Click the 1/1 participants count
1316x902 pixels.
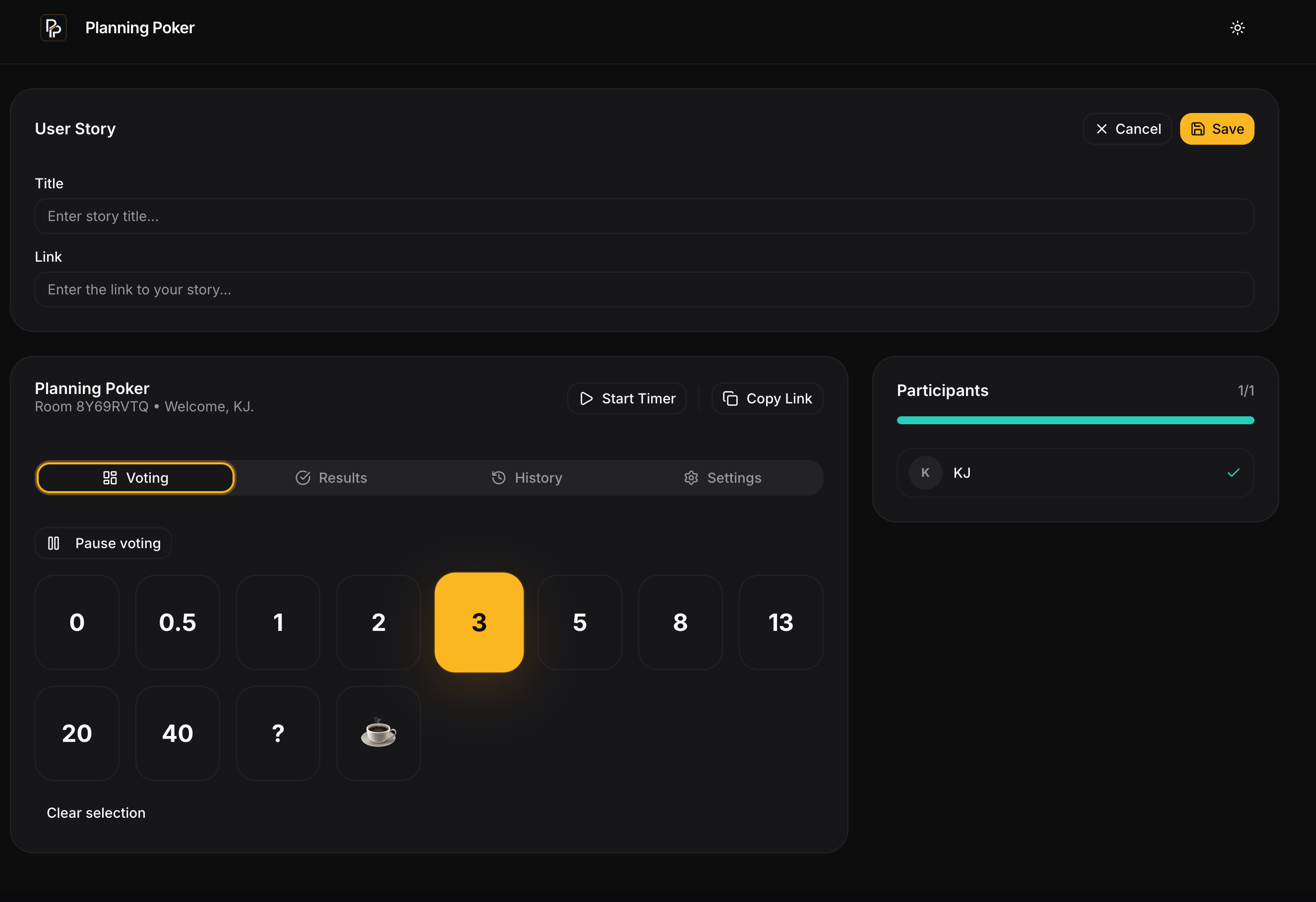point(1246,391)
